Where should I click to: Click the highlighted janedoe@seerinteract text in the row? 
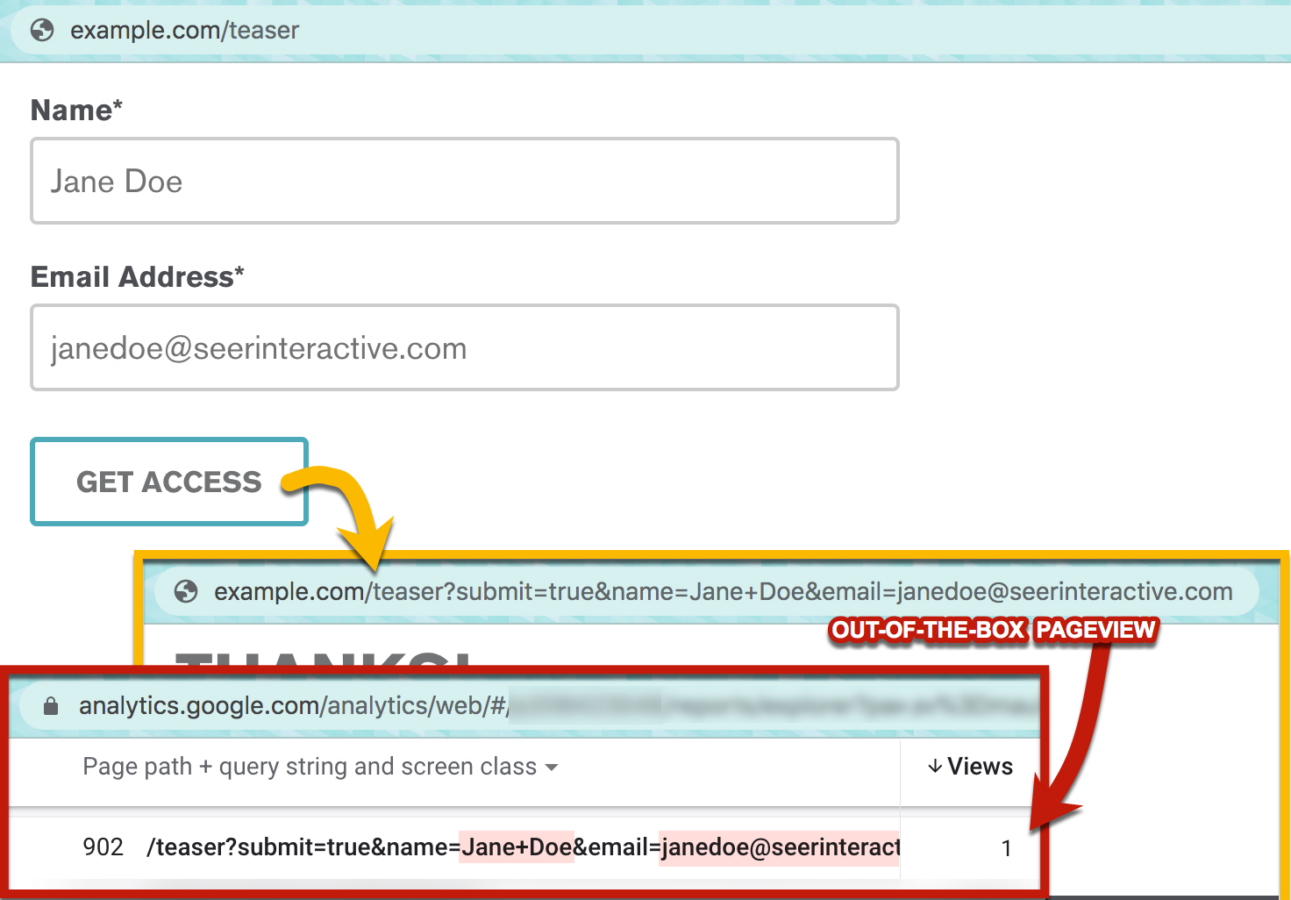(778, 848)
